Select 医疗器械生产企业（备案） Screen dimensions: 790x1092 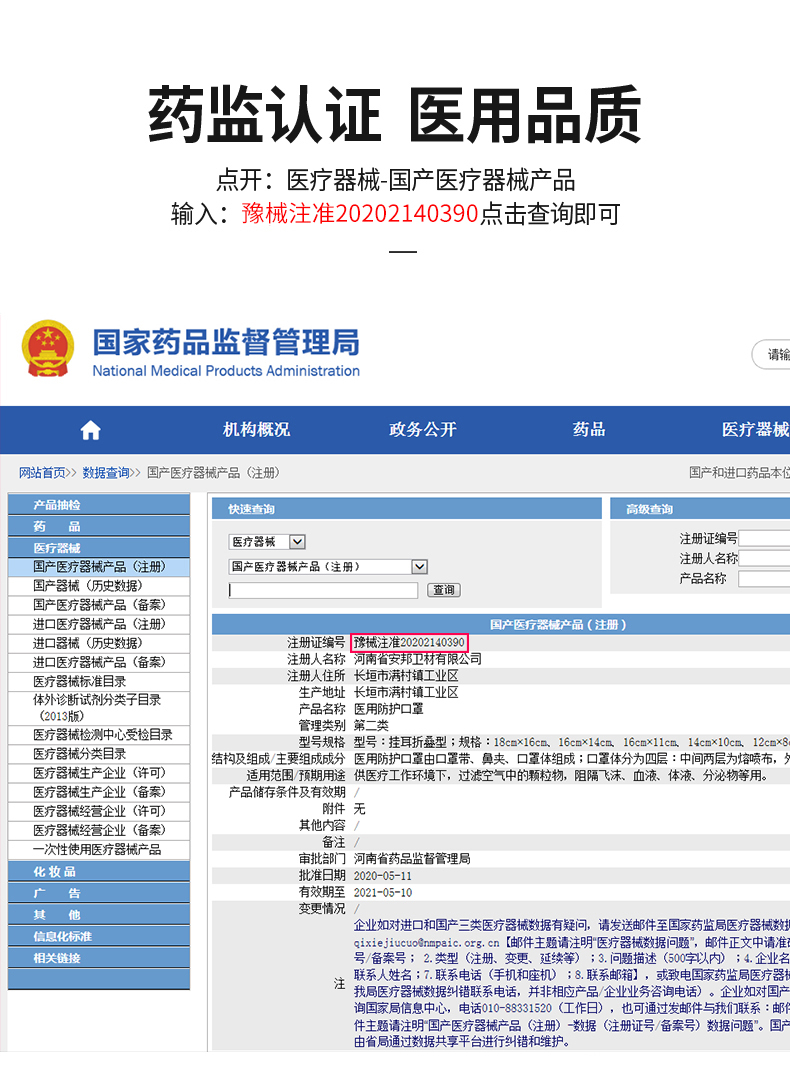pos(99,793)
